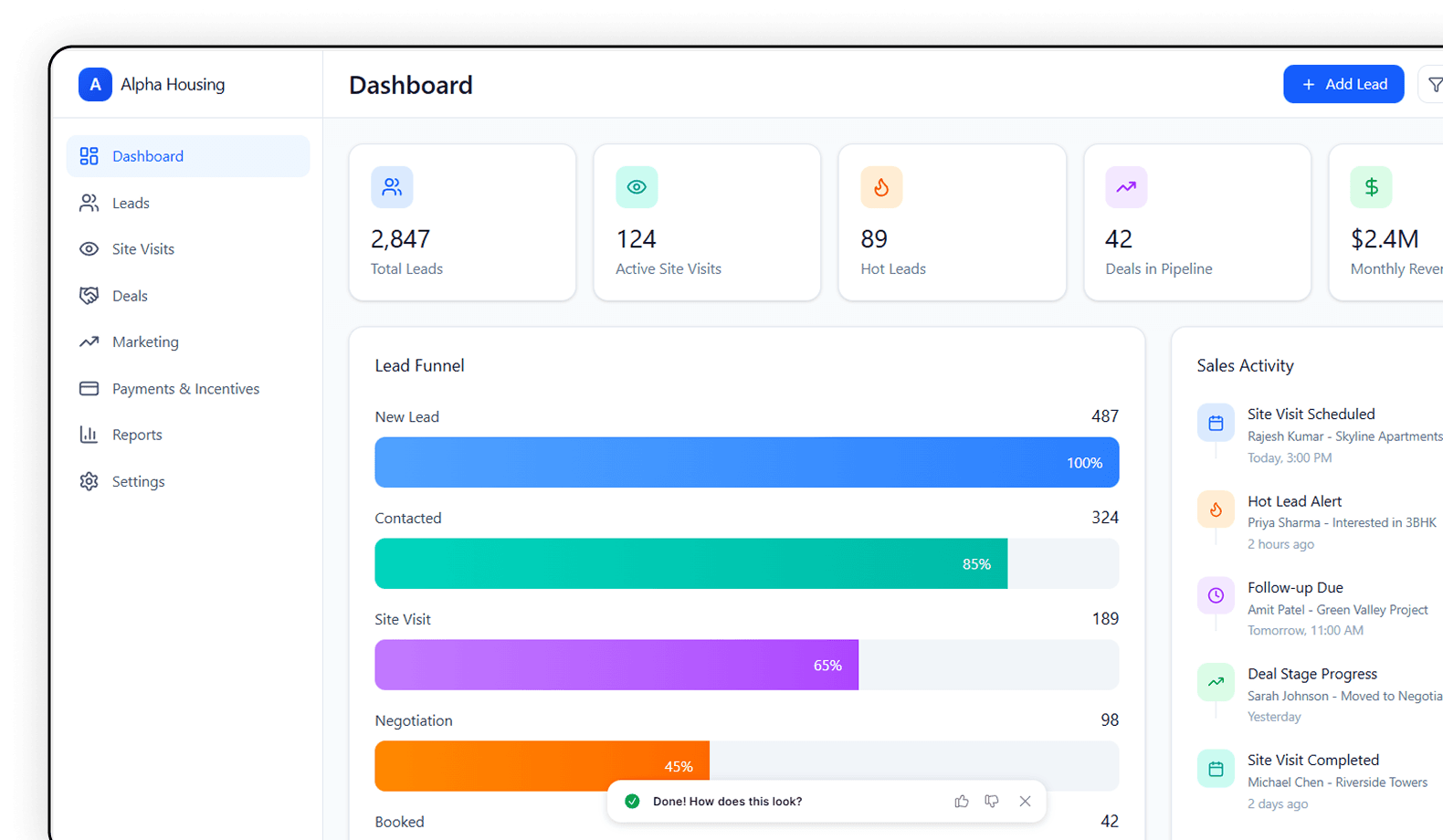This screenshot has width=1443, height=840.
Task: Click the Active Site Visits eye icon
Action: coord(637,187)
